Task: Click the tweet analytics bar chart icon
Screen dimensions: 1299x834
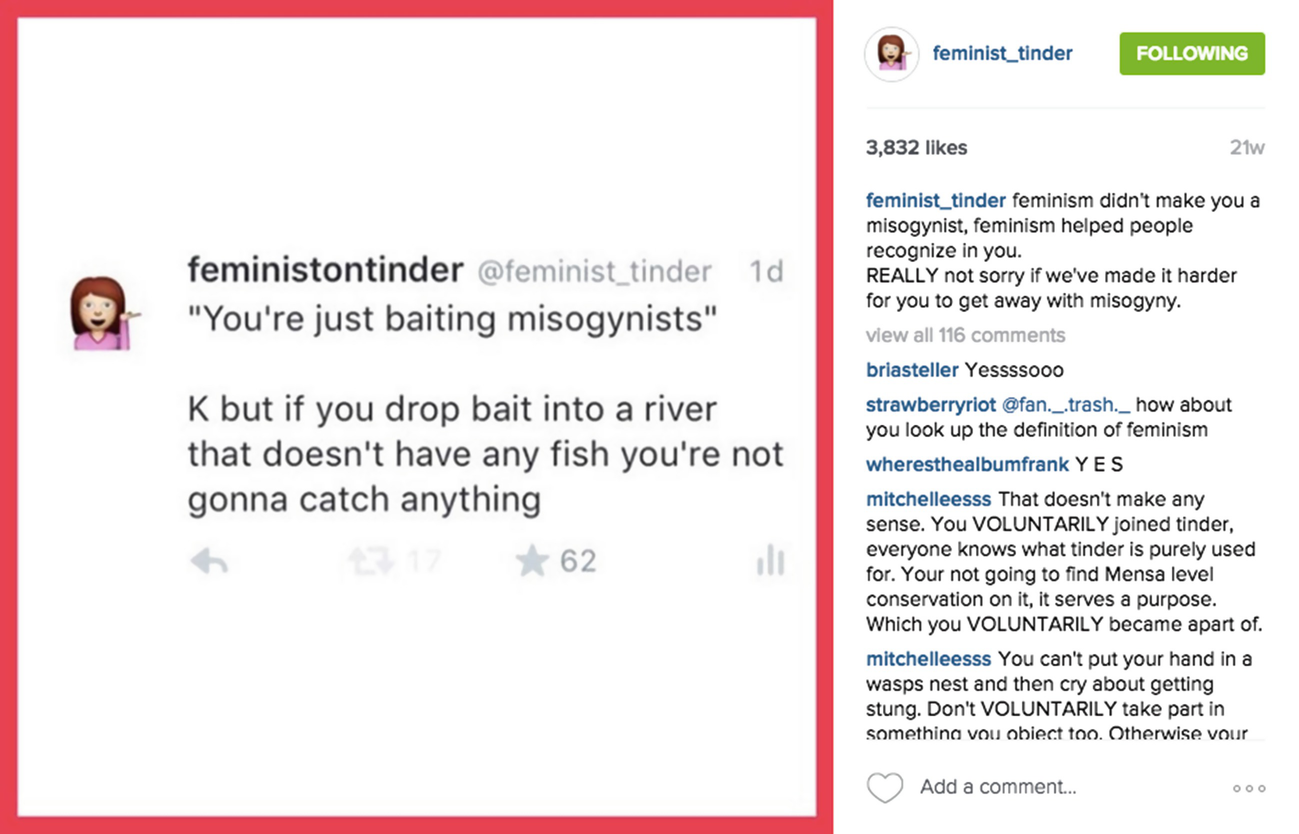Action: 770,562
